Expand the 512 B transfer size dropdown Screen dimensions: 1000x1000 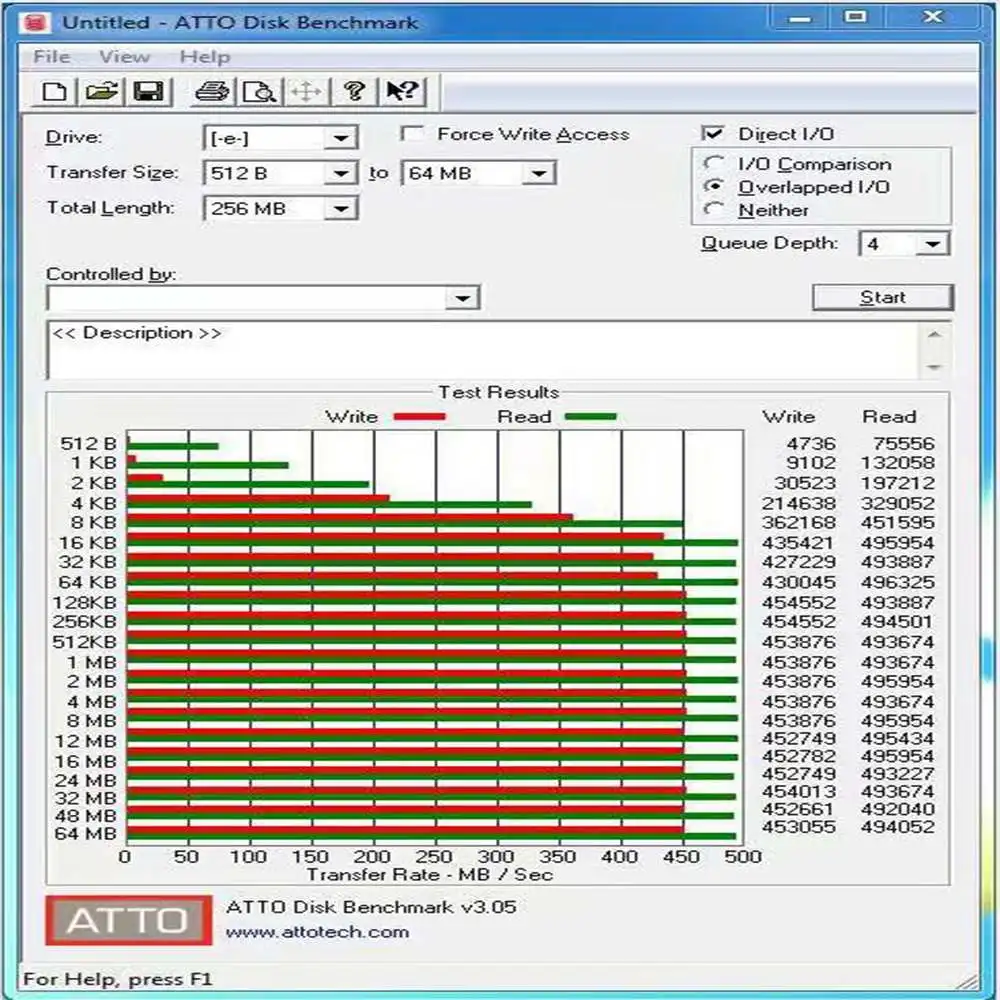tap(341, 173)
